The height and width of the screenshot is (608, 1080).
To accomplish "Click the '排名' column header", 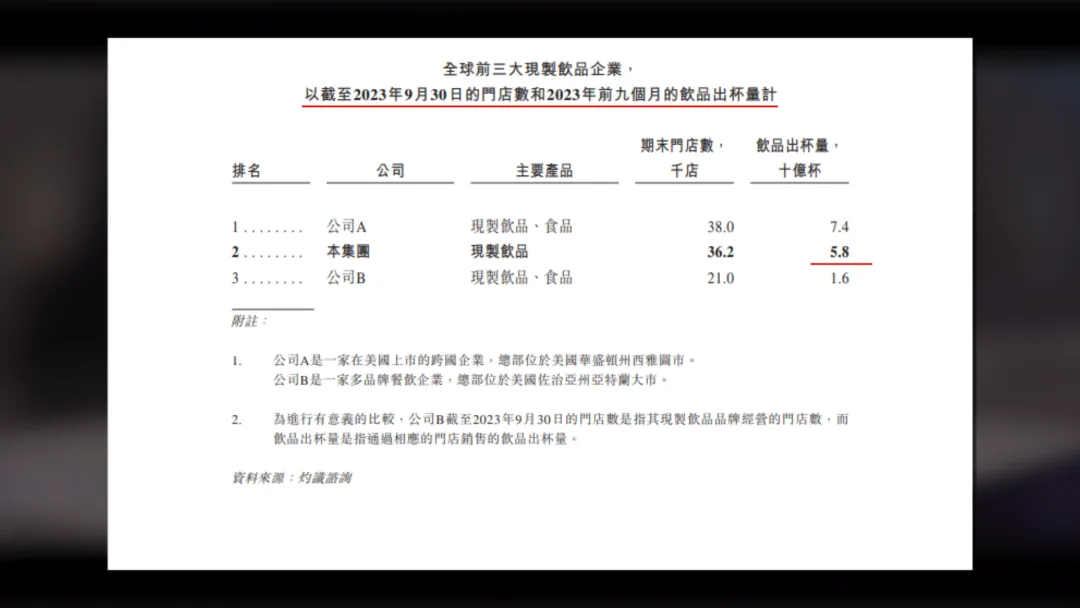I will [247, 170].
